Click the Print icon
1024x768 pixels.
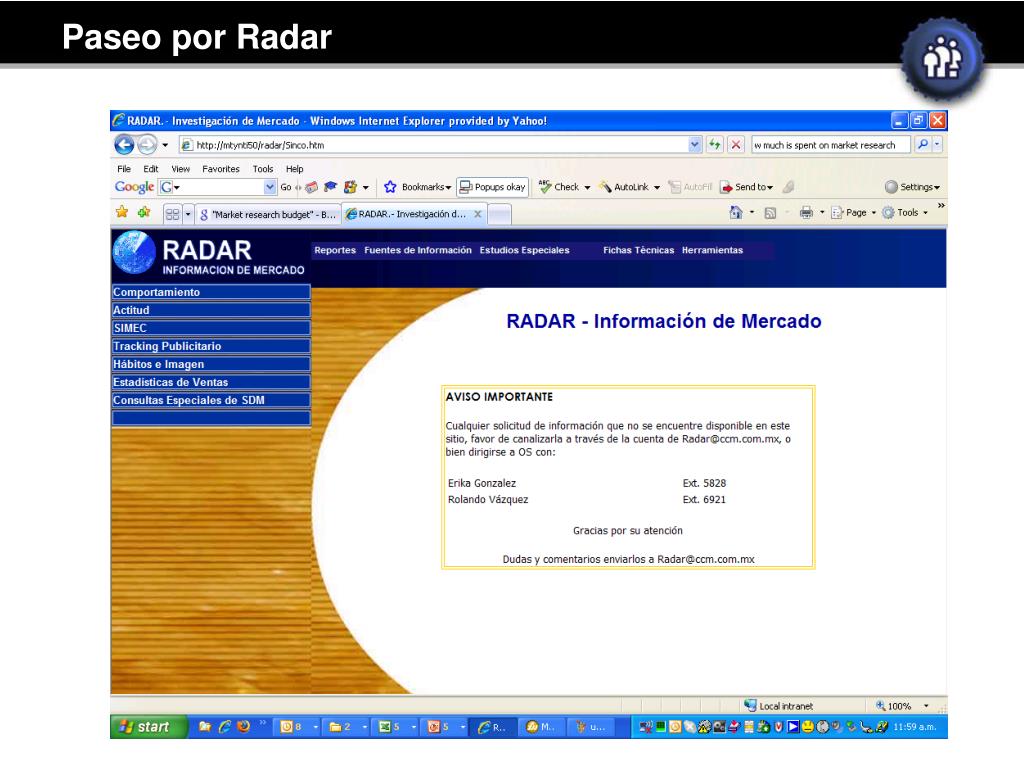tap(807, 212)
